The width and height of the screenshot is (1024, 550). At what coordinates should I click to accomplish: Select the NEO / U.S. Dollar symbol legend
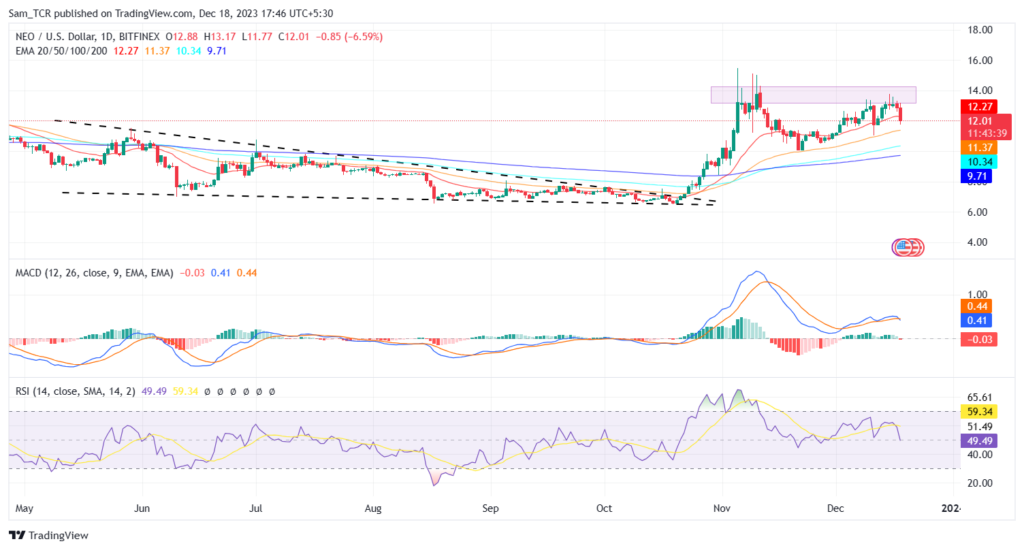pos(87,37)
